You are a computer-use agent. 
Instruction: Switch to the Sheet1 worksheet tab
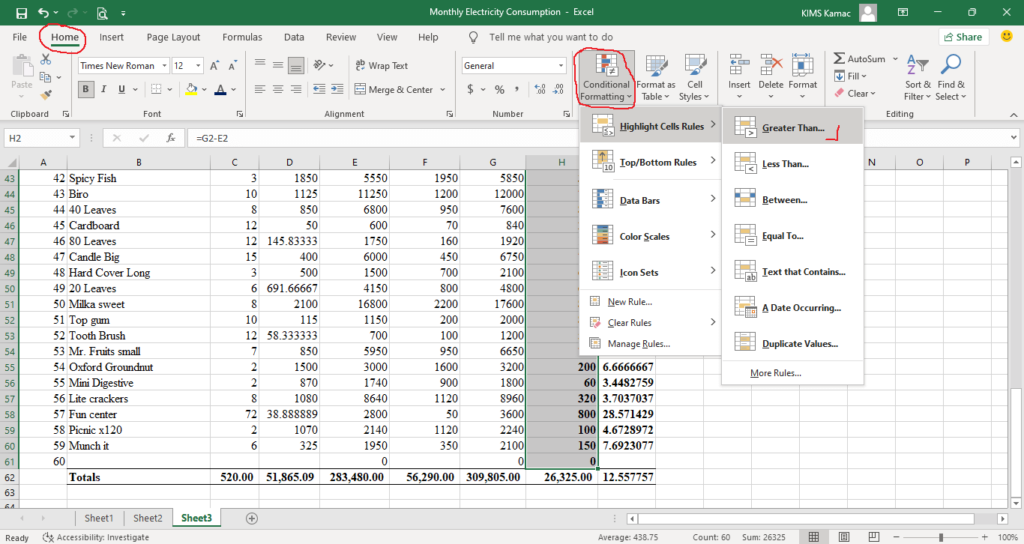pos(99,518)
